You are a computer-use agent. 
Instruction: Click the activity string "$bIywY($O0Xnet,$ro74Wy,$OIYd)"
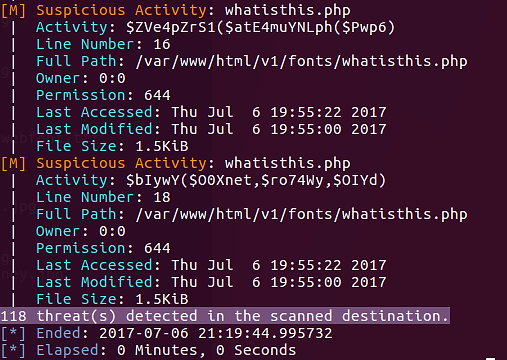click(x=256, y=181)
